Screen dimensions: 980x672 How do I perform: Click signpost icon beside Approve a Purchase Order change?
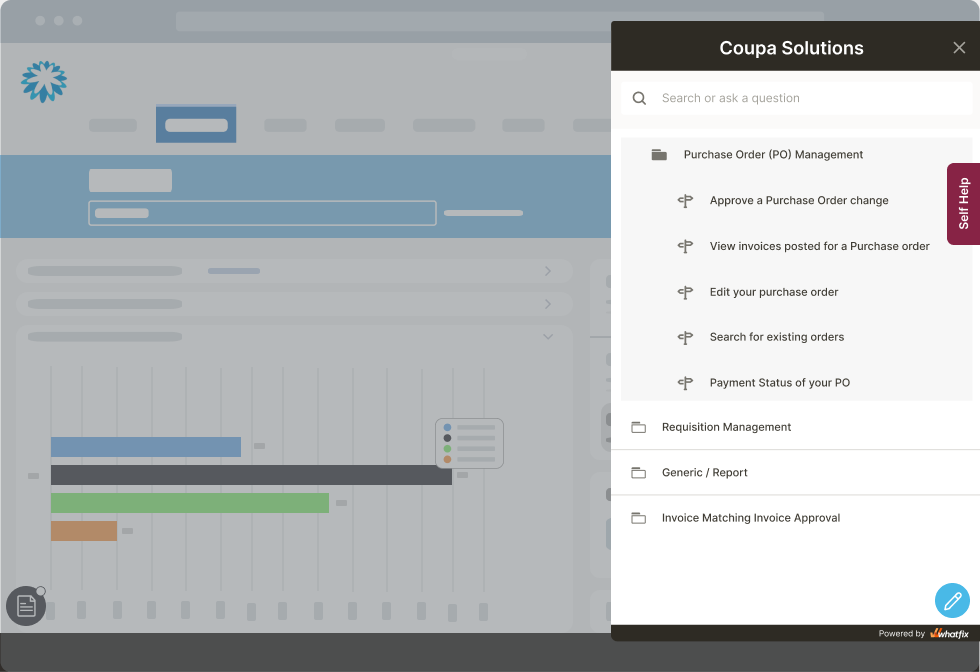tap(685, 201)
